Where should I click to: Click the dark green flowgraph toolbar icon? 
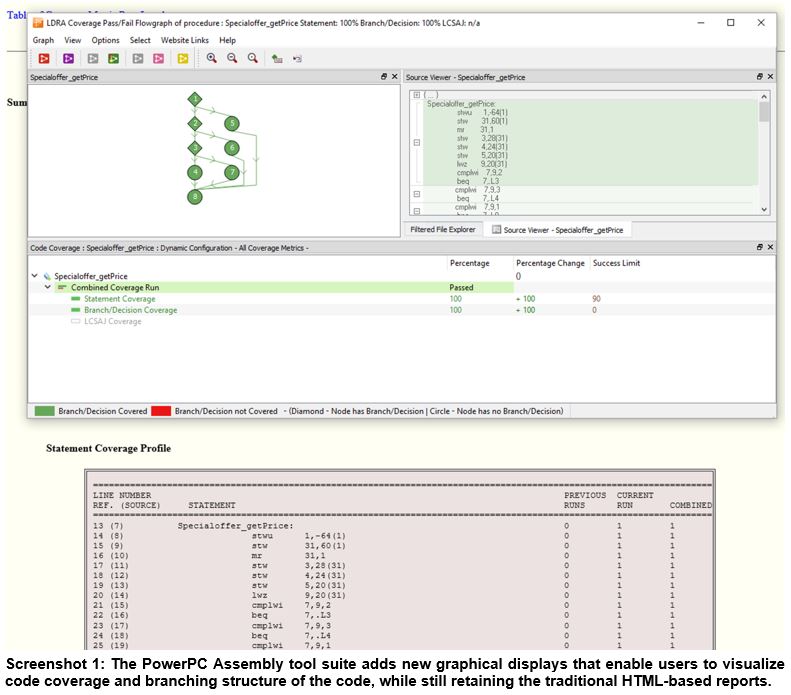pyautogui.click(x=114, y=59)
